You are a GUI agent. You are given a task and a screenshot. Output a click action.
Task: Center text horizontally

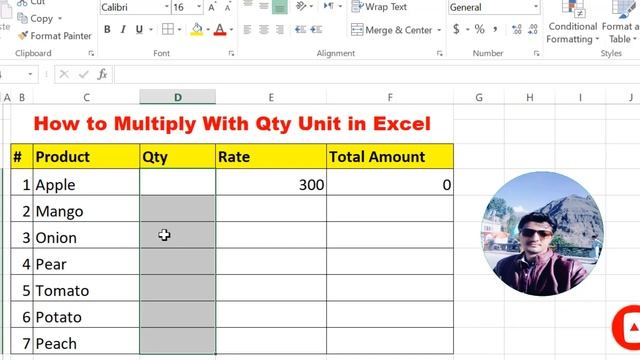(264, 29)
